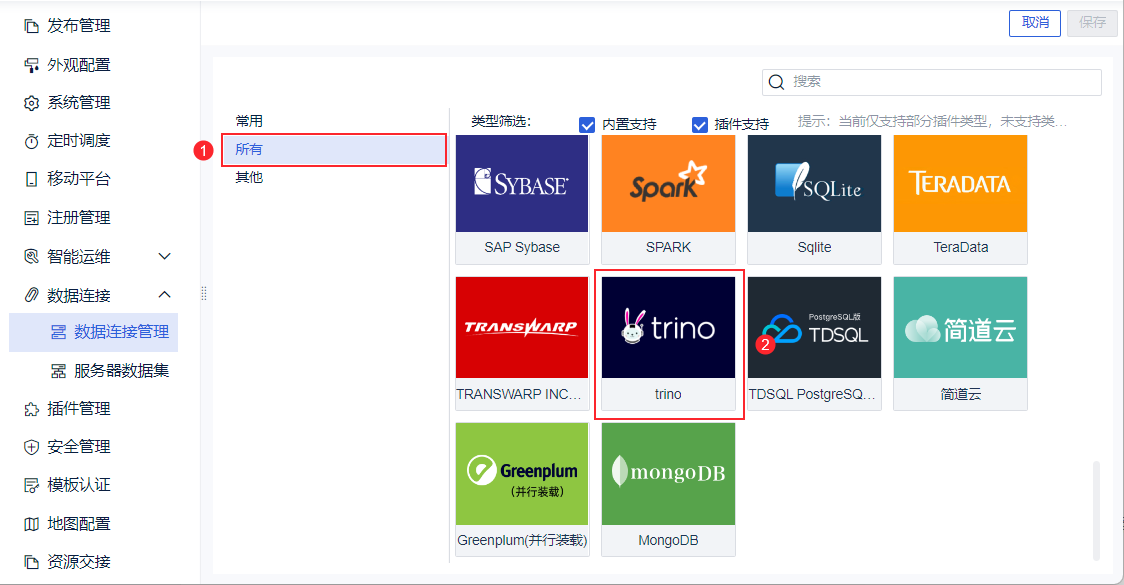
Task: Open the 其他 category
Action: pos(249,177)
